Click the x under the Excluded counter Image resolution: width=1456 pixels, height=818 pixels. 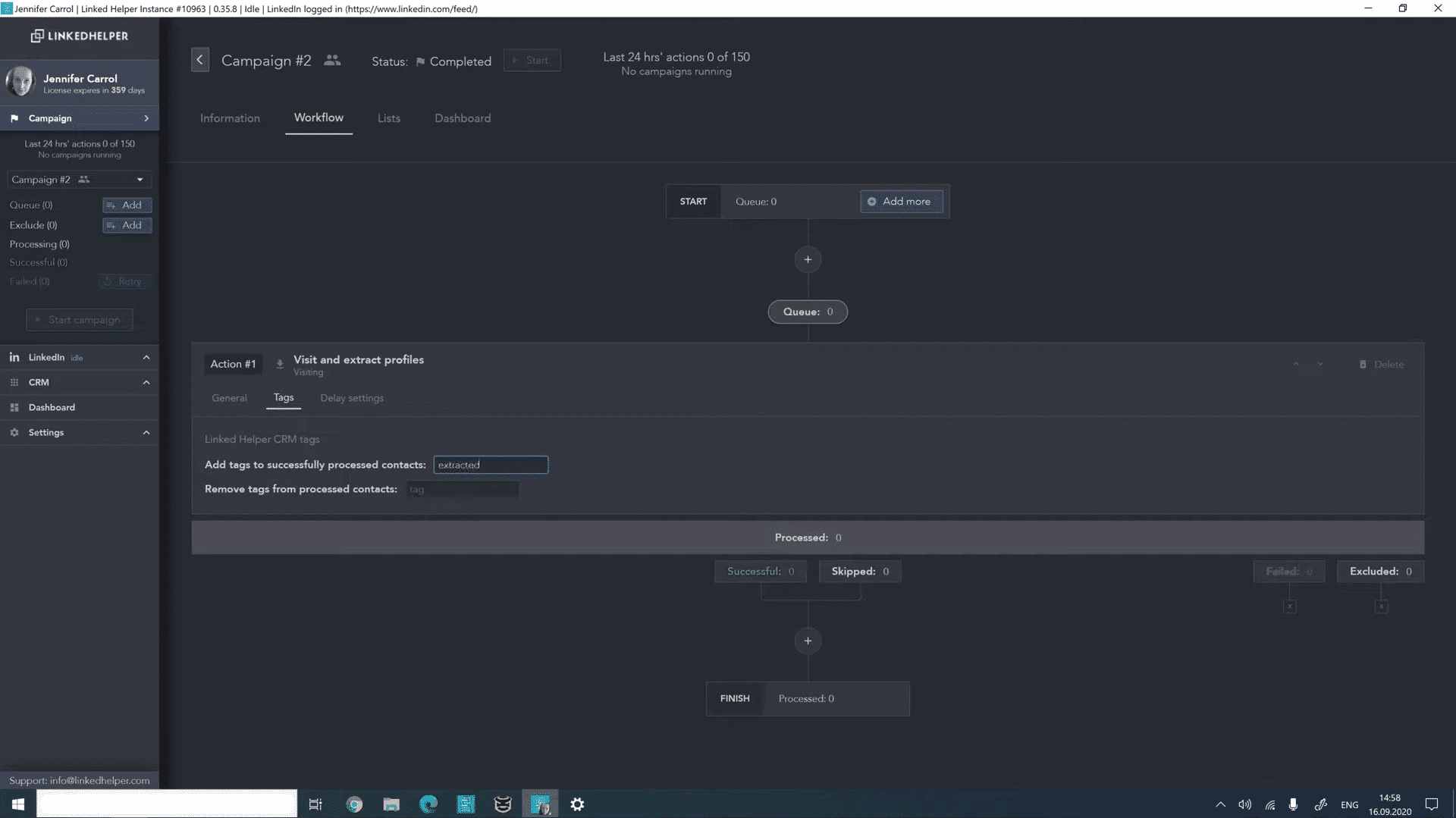(x=1381, y=606)
